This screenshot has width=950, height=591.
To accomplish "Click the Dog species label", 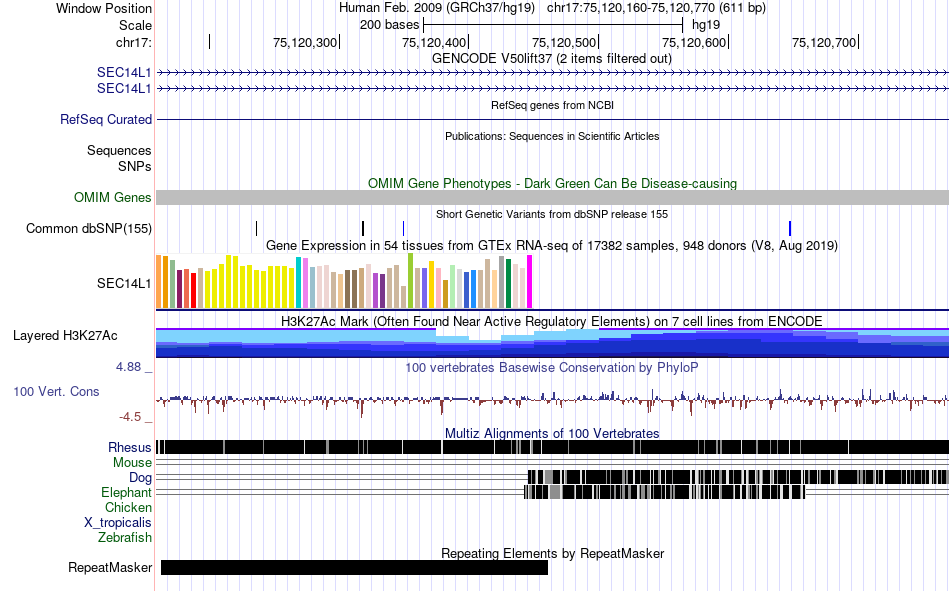I will [140, 478].
